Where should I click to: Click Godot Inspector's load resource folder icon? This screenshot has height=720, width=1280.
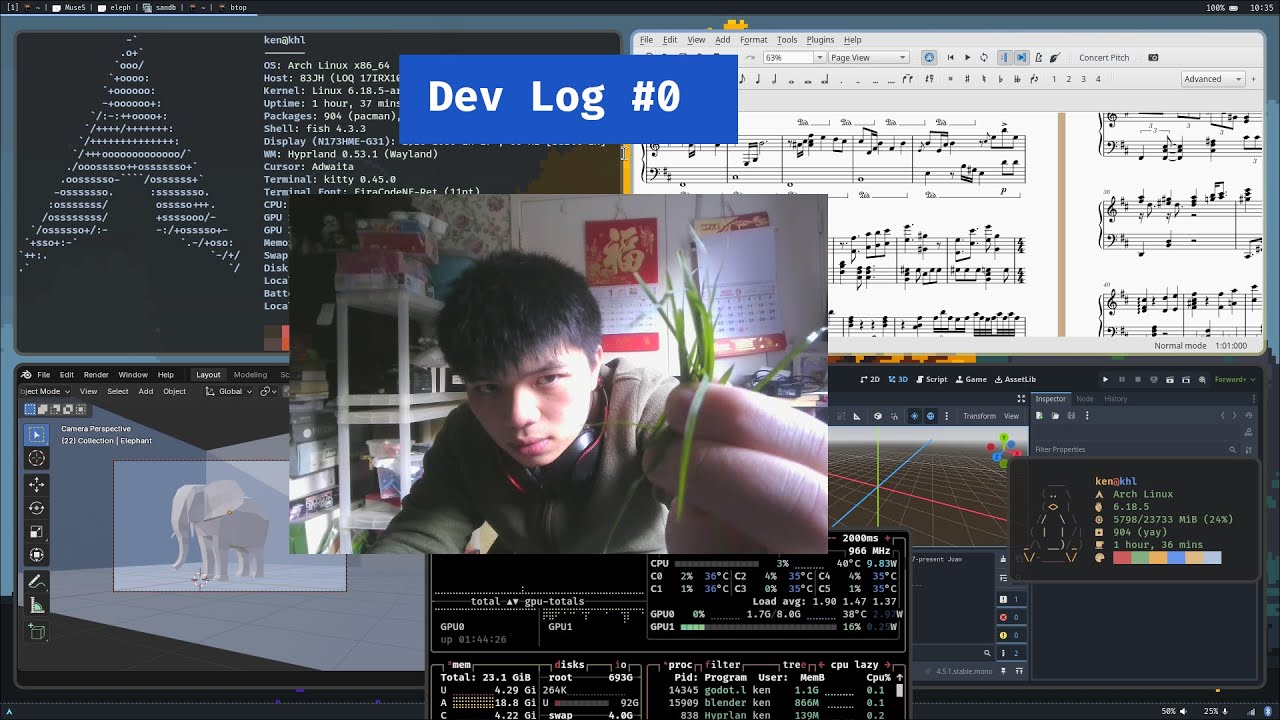(x=1055, y=415)
